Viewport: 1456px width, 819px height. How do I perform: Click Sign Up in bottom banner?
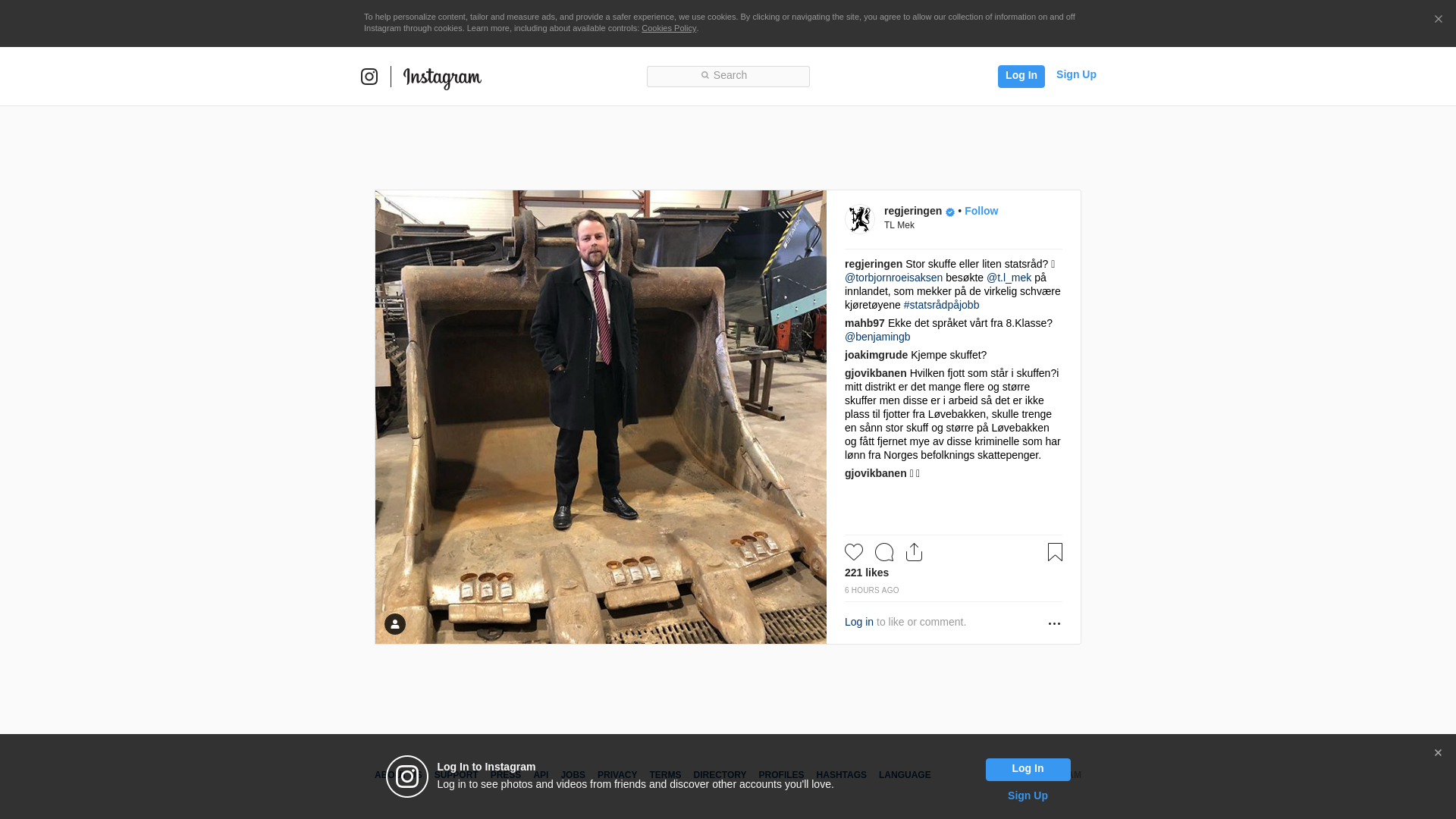[x=1028, y=795]
